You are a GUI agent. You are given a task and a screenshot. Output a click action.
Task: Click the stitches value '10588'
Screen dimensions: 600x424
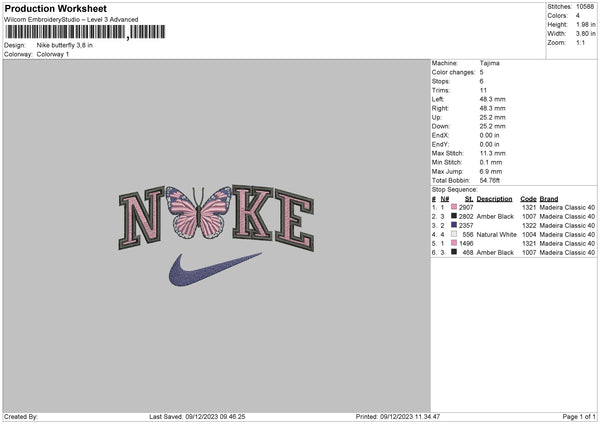[585, 7]
